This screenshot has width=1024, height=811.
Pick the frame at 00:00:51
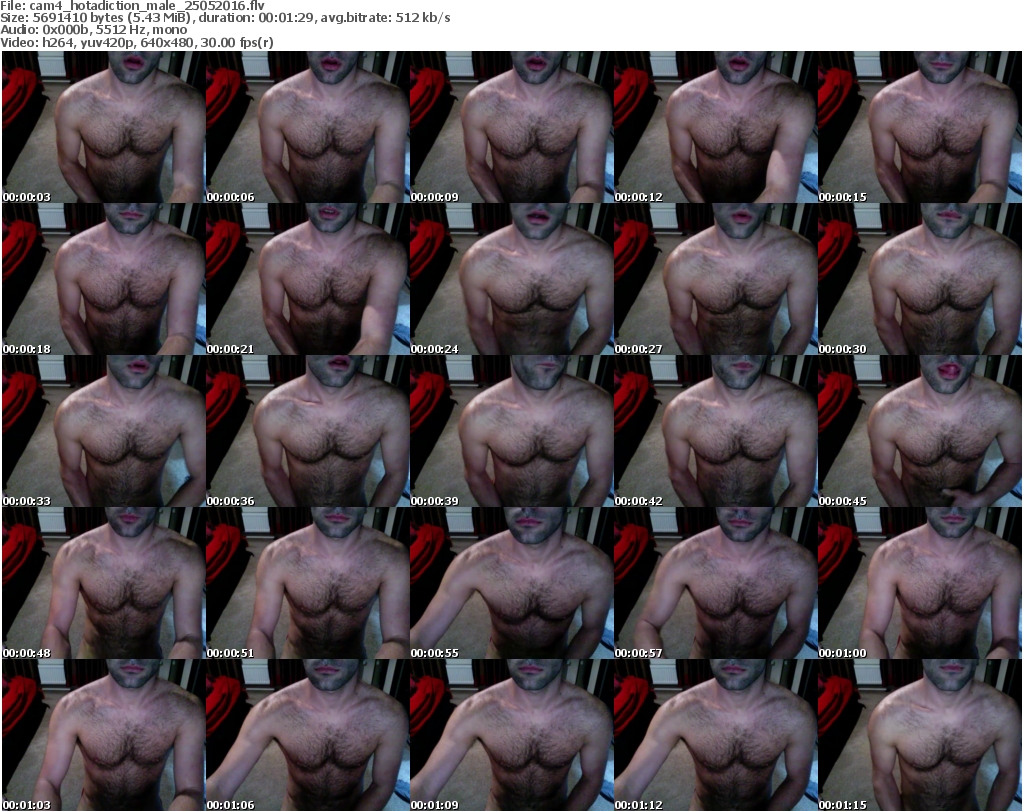click(x=308, y=583)
